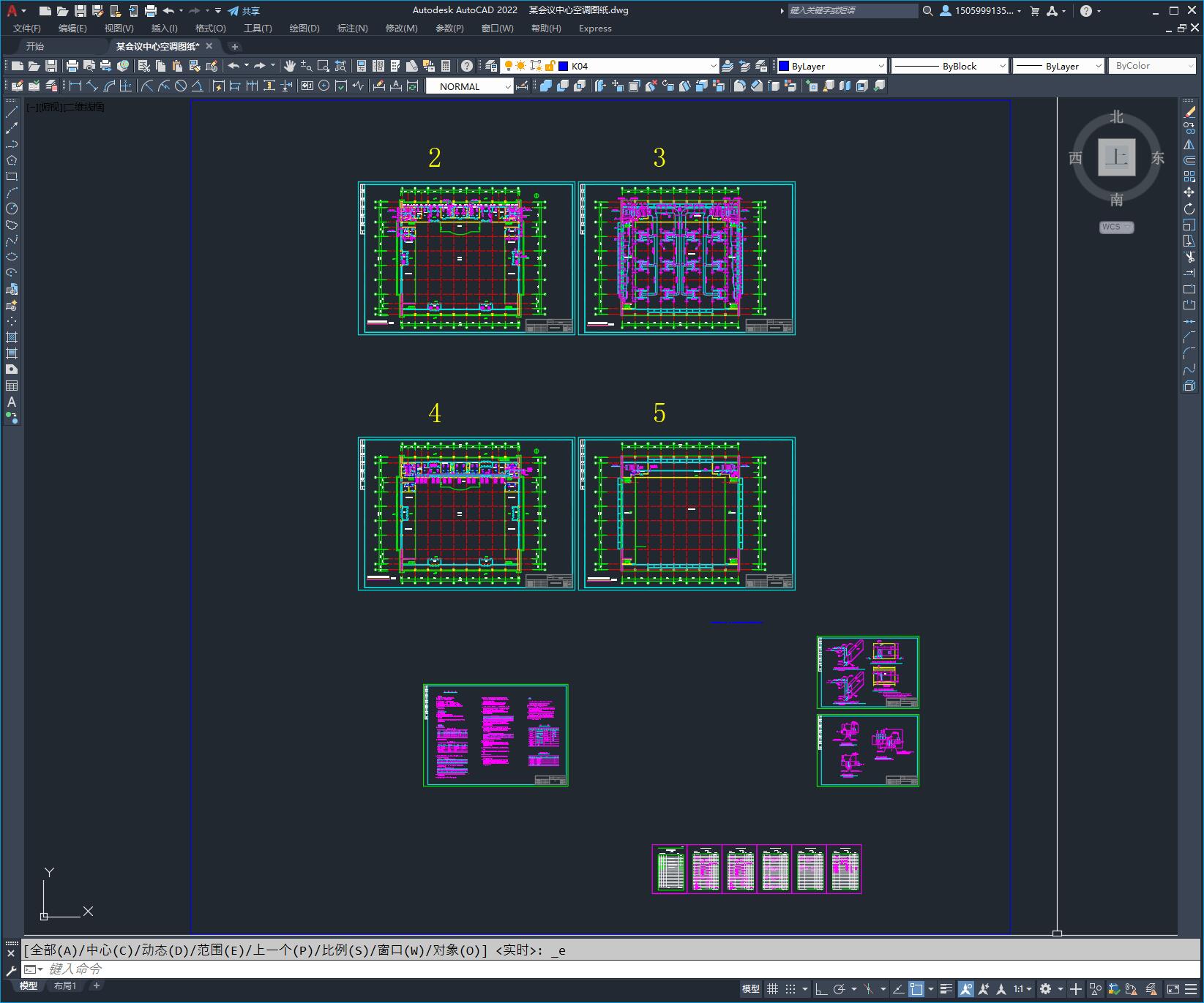This screenshot has width=1204, height=1003.
Task: Open the 绘图(D) menu
Action: pos(304,29)
